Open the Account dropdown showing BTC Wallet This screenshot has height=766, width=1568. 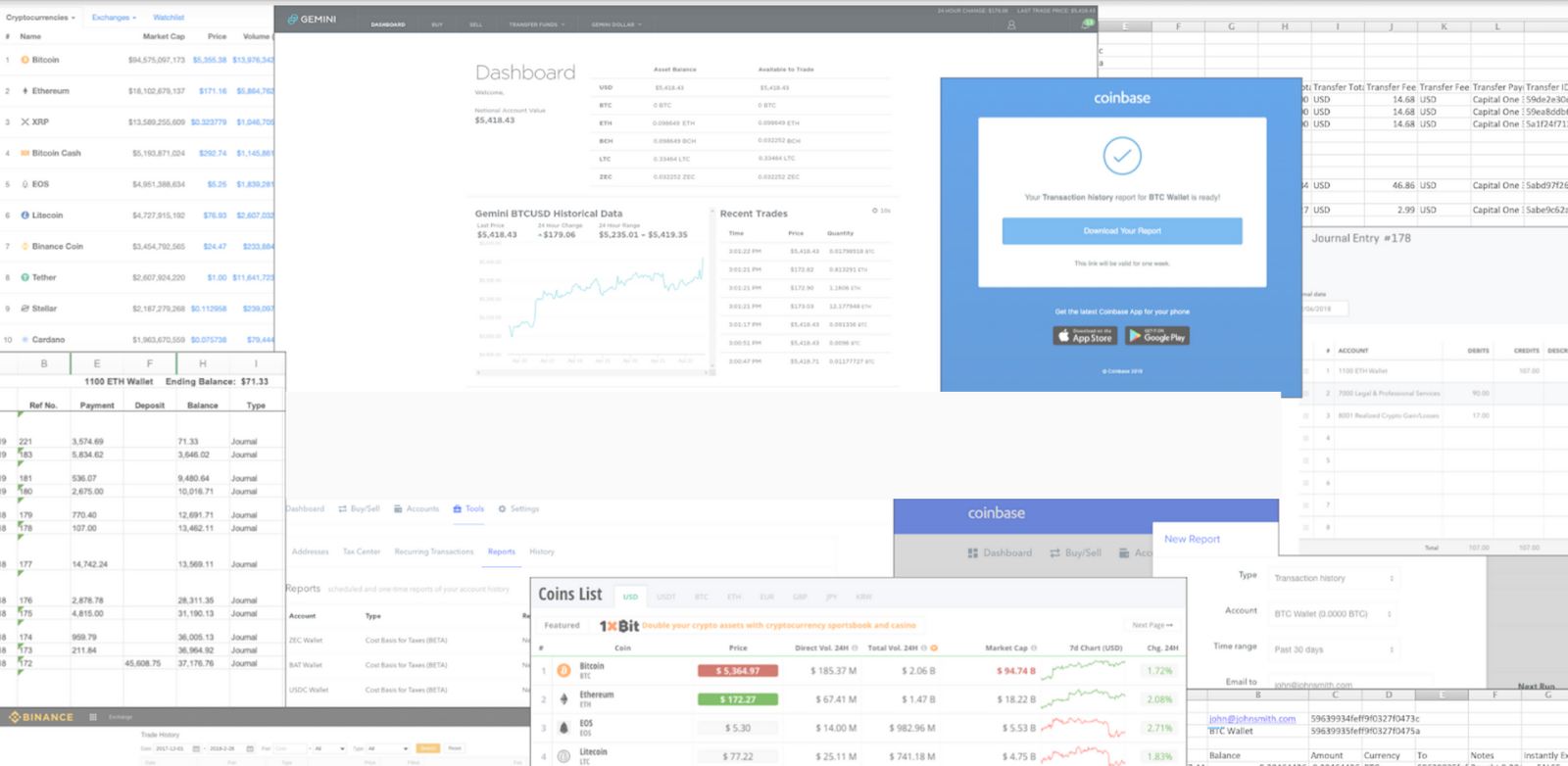[x=1334, y=614]
